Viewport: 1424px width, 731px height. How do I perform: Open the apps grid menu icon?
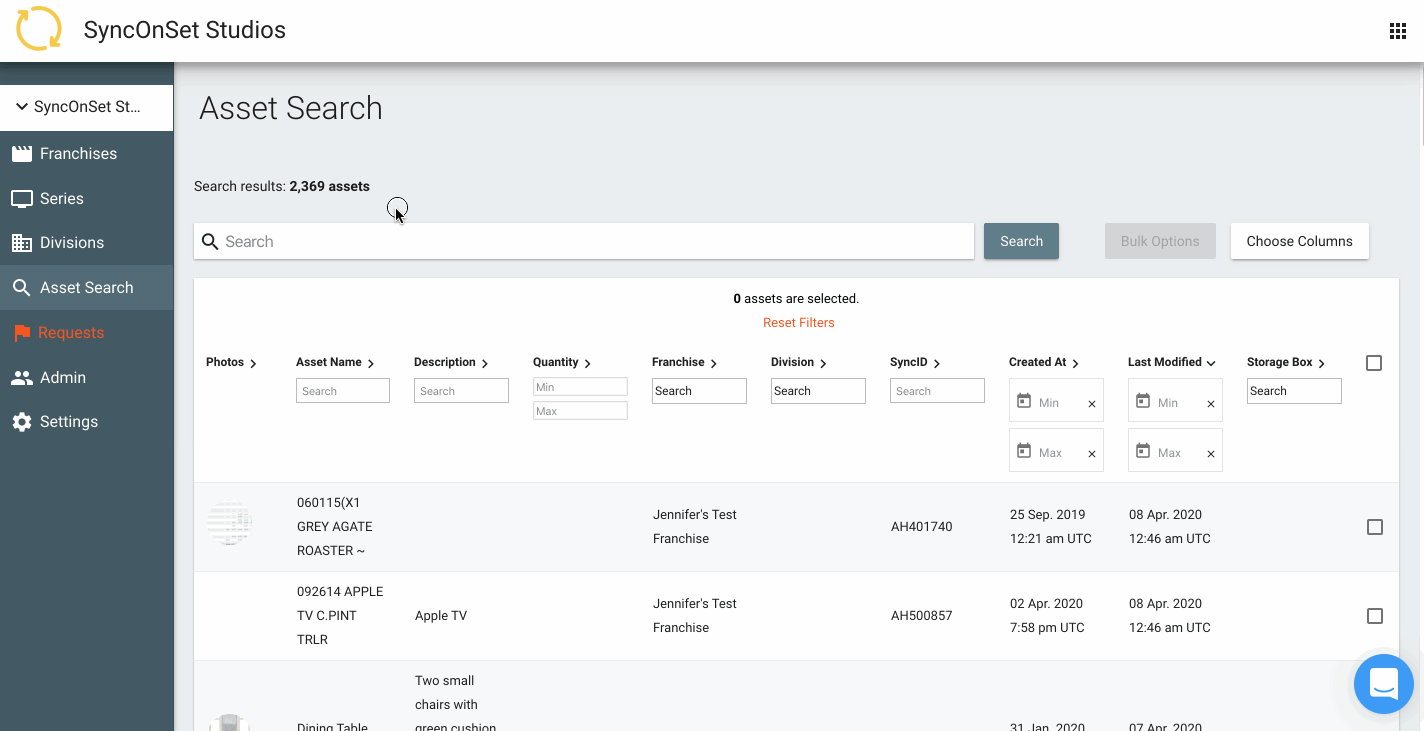tap(1398, 31)
